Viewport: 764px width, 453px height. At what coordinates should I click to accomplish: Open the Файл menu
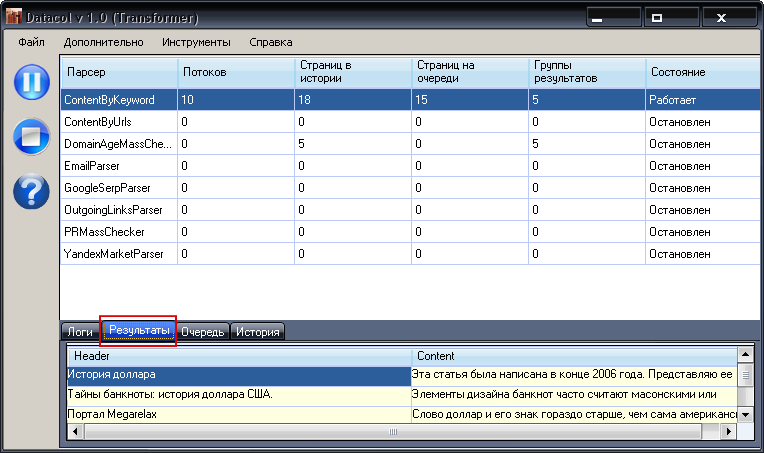coord(31,42)
